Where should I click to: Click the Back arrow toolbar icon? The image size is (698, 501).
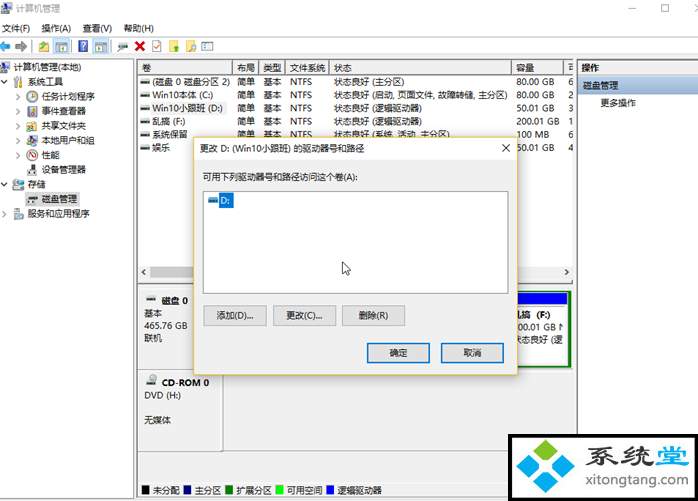(x=5, y=46)
